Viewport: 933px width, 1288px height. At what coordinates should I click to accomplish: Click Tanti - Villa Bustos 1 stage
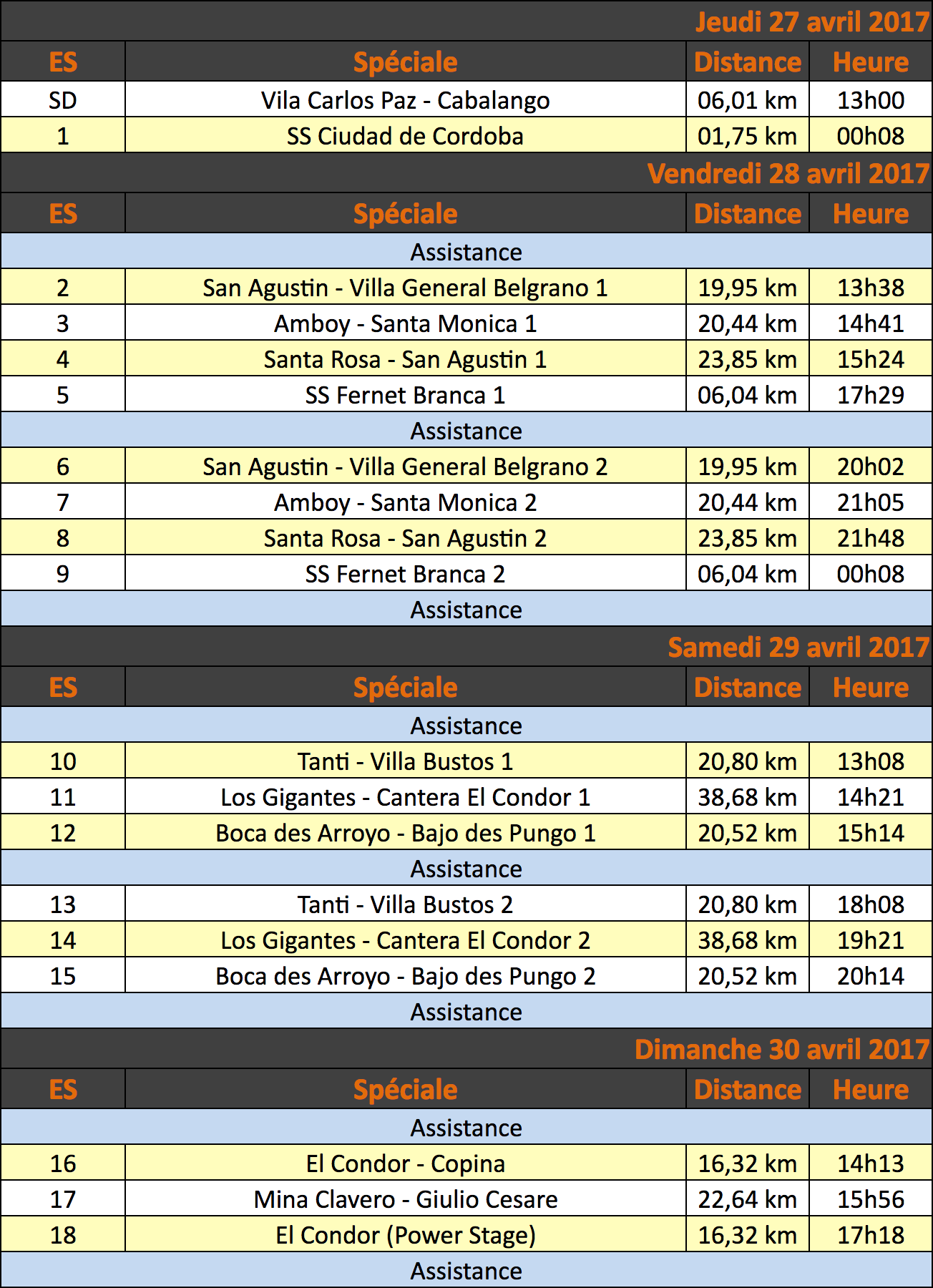(x=405, y=761)
